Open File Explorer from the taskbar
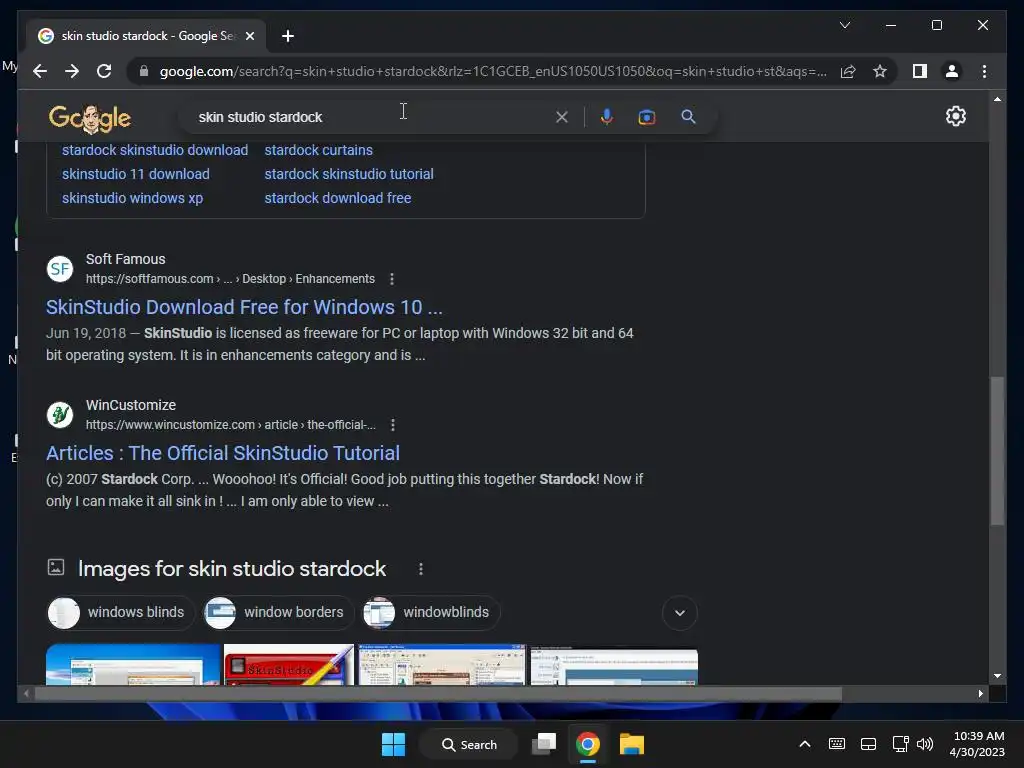The height and width of the screenshot is (768, 1024). pos(632,744)
